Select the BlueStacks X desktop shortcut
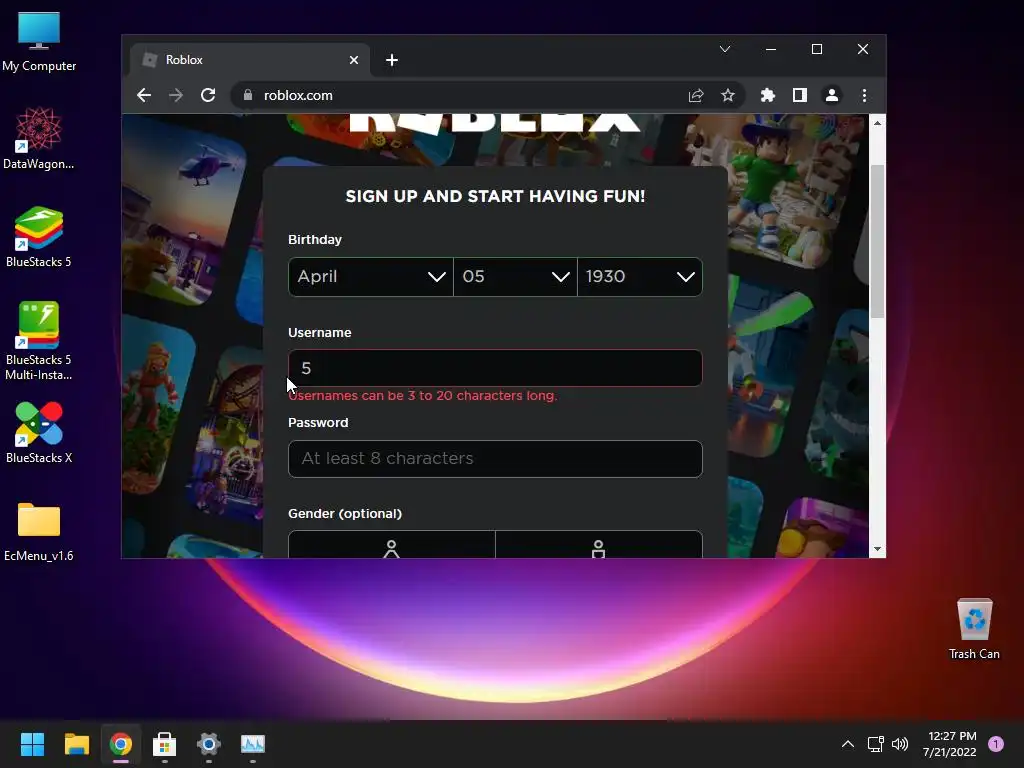The width and height of the screenshot is (1024, 768). click(x=39, y=433)
